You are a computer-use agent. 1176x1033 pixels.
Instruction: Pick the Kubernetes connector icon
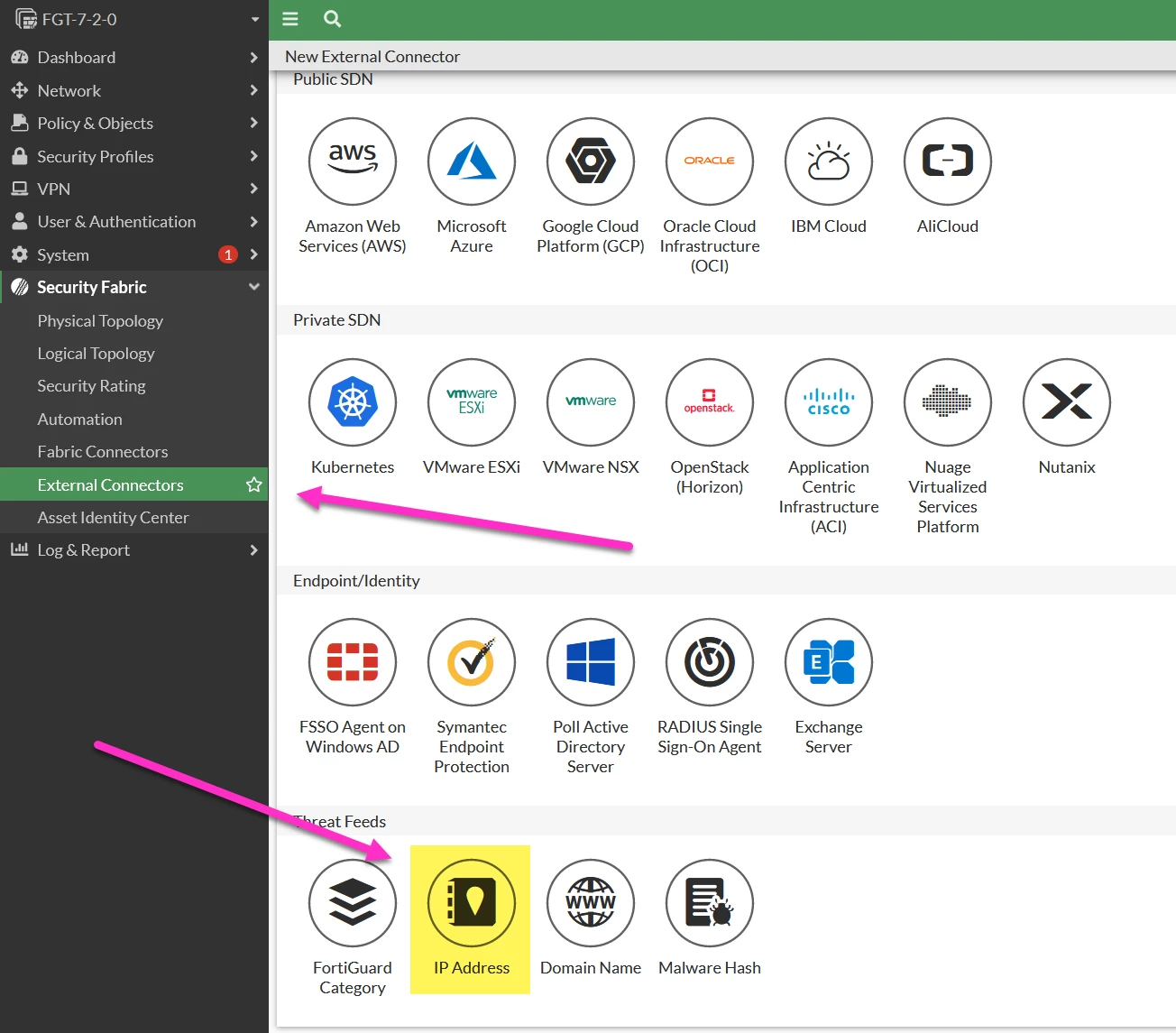coord(353,402)
